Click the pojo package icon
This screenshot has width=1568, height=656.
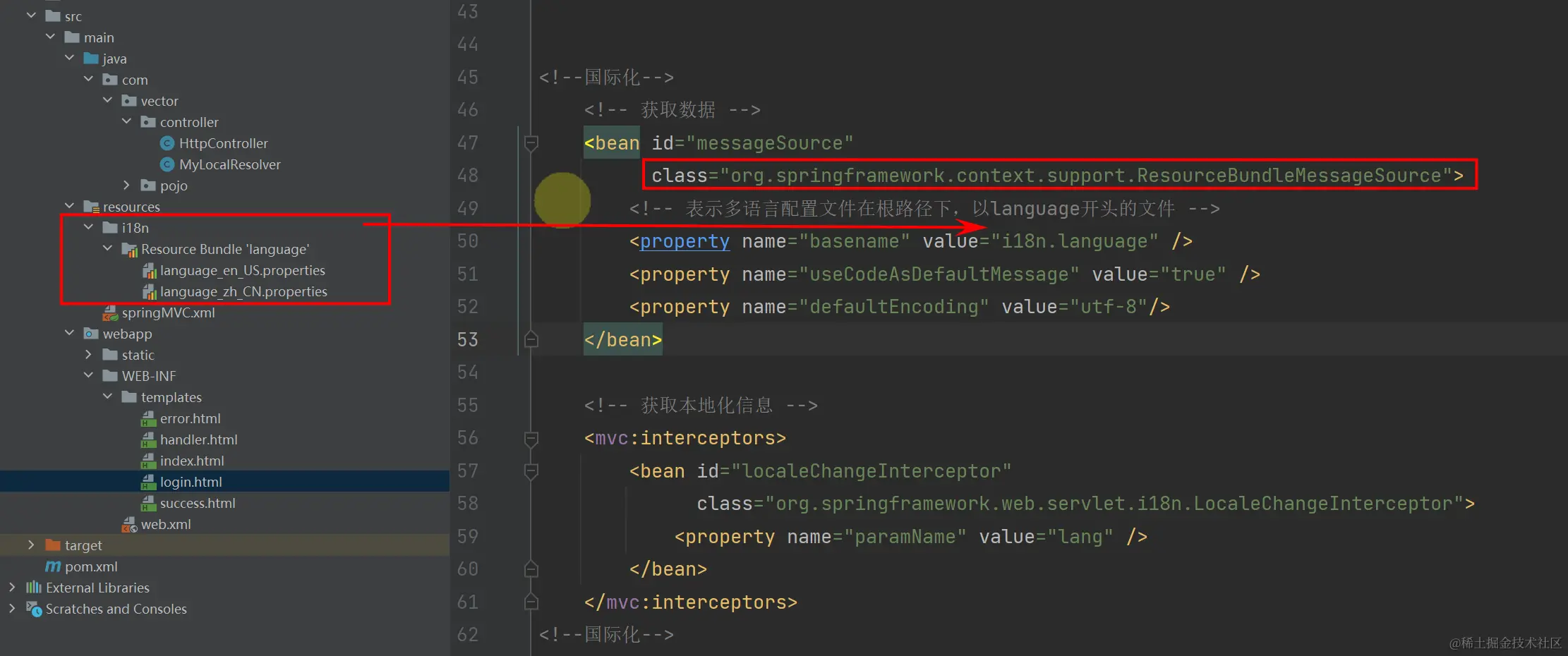pos(148,186)
